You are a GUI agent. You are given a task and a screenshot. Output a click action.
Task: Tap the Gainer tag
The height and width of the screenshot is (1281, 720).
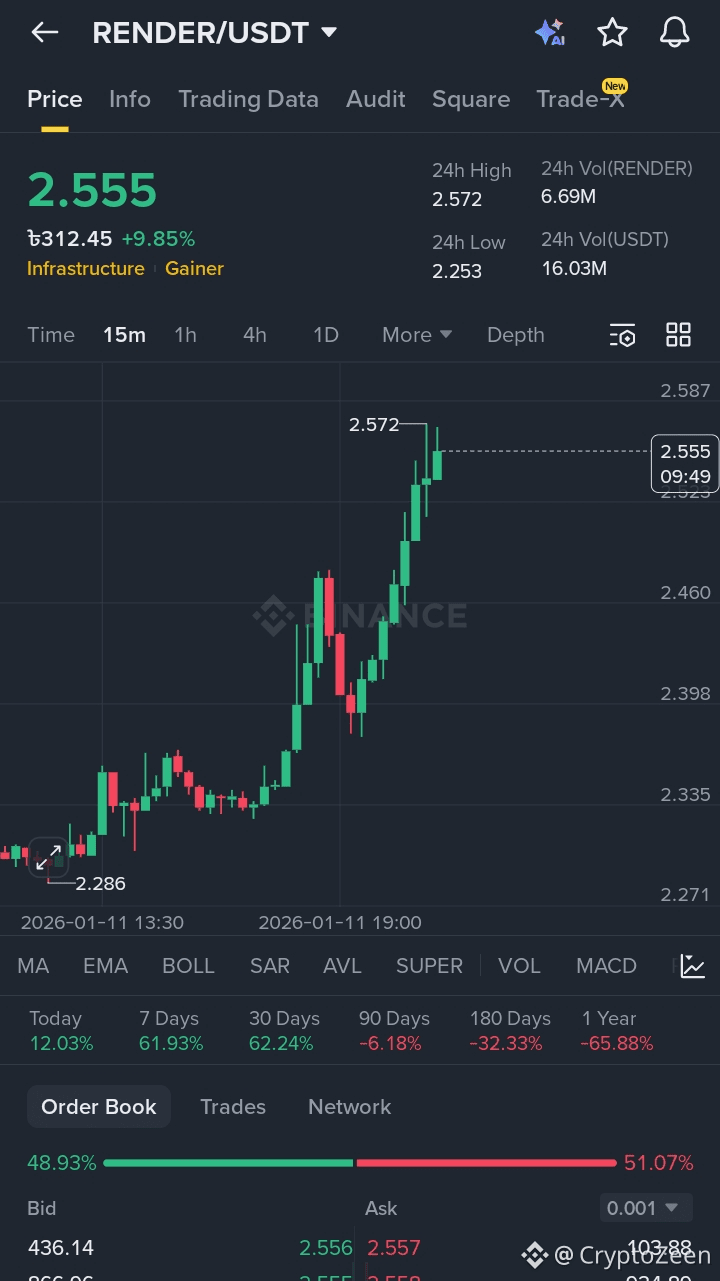194,268
